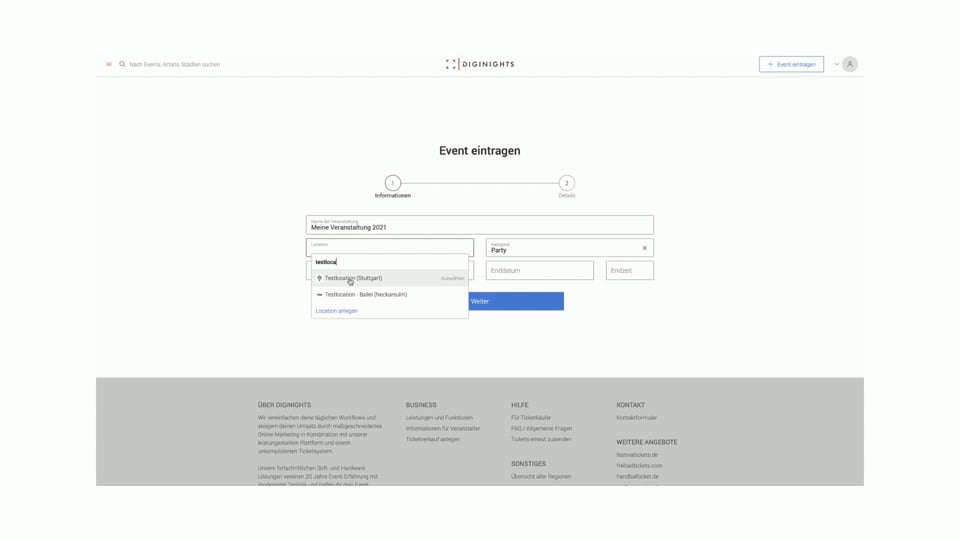Click the location search input 'testloca'
This screenshot has height=540, width=960.
click(x=389, y=262)
